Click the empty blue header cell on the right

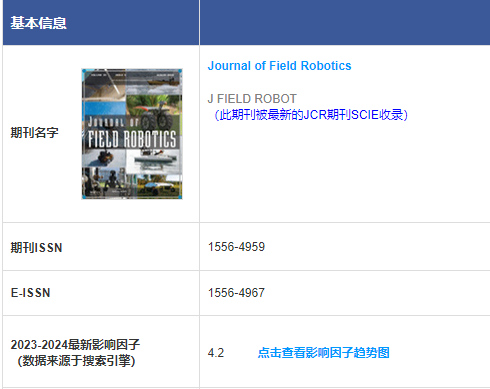345,22
